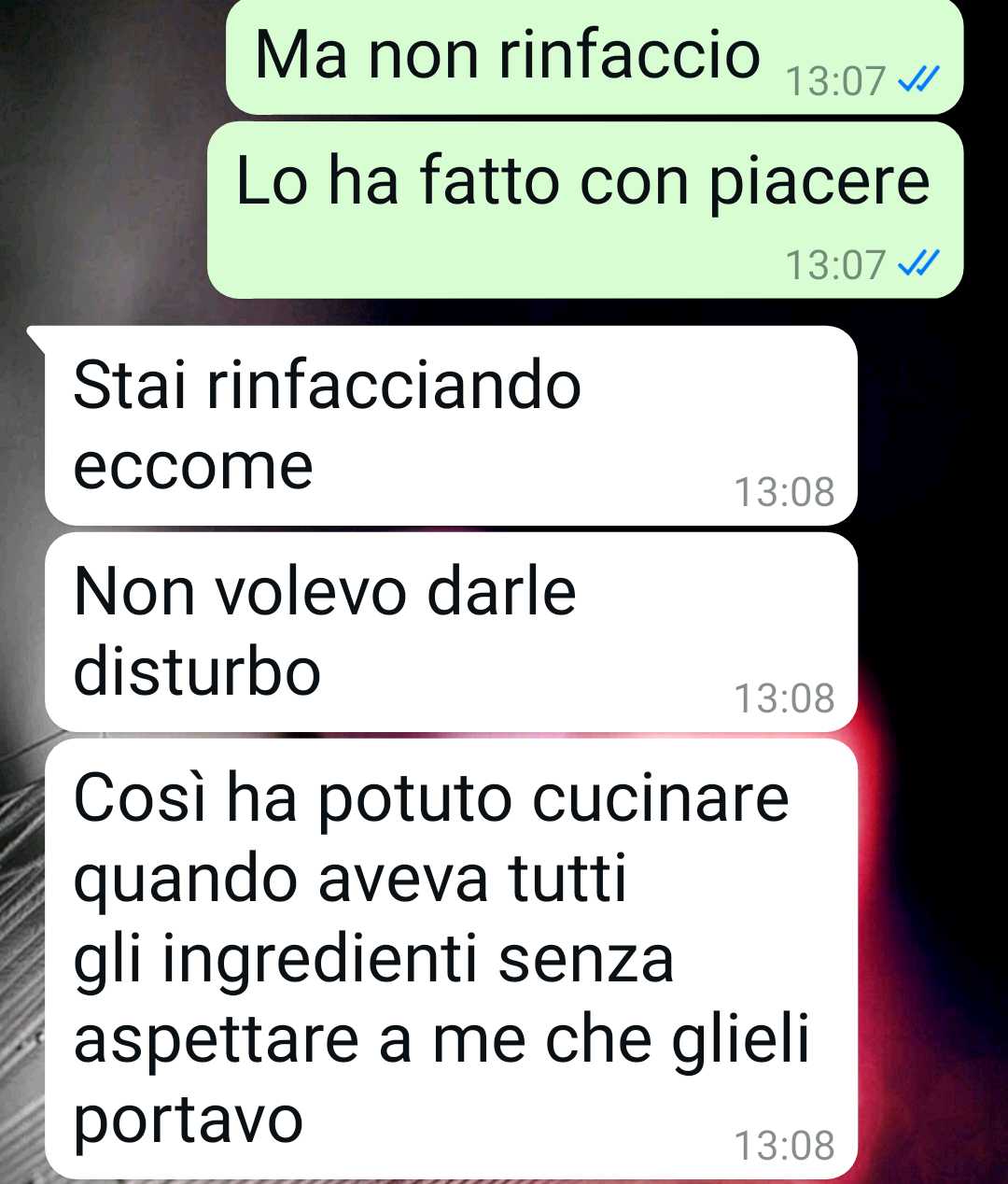Tap the 13:07 timestamp below "Lo ha fatto con piacere"
This screenshot has width=1008, height=1184.
(834, 265)
